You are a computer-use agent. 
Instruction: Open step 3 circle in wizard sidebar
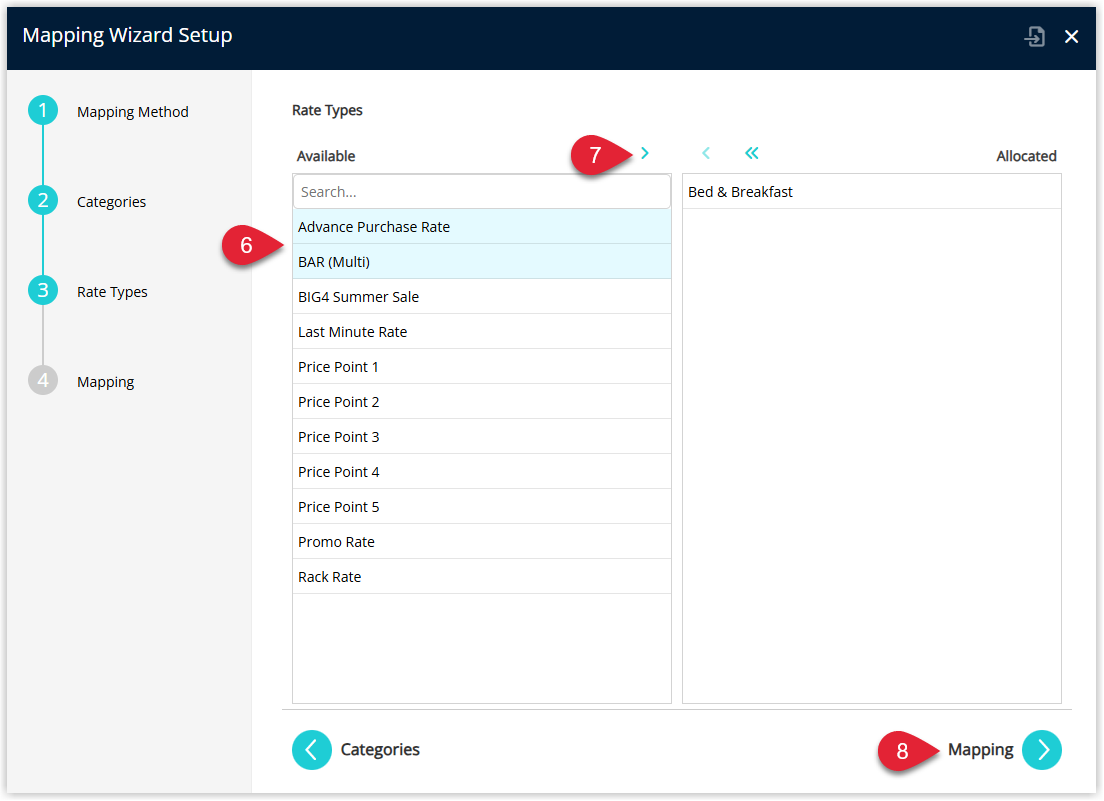coord(43,291)
